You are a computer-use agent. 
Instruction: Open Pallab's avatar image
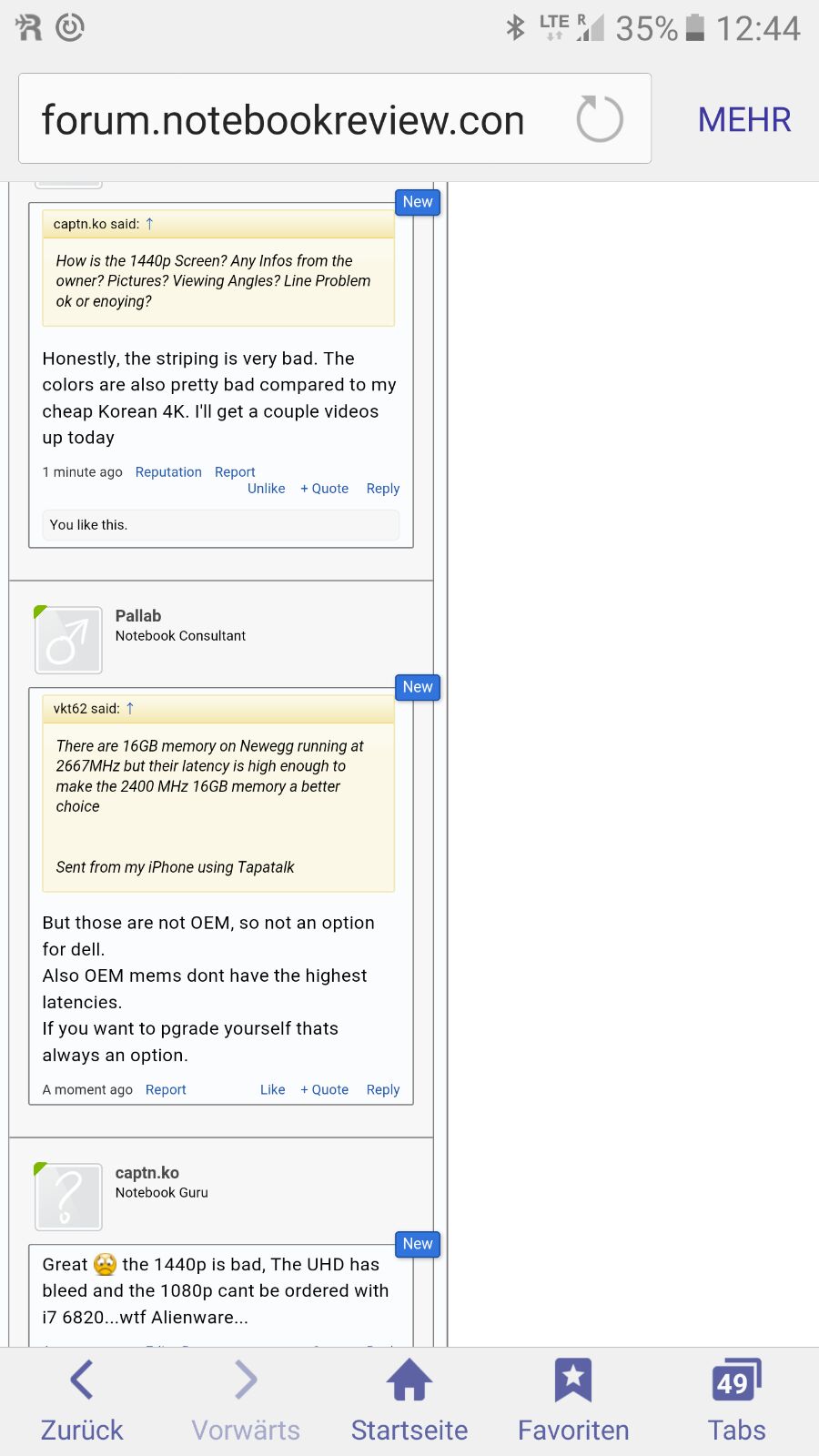[x=68, y=641]
